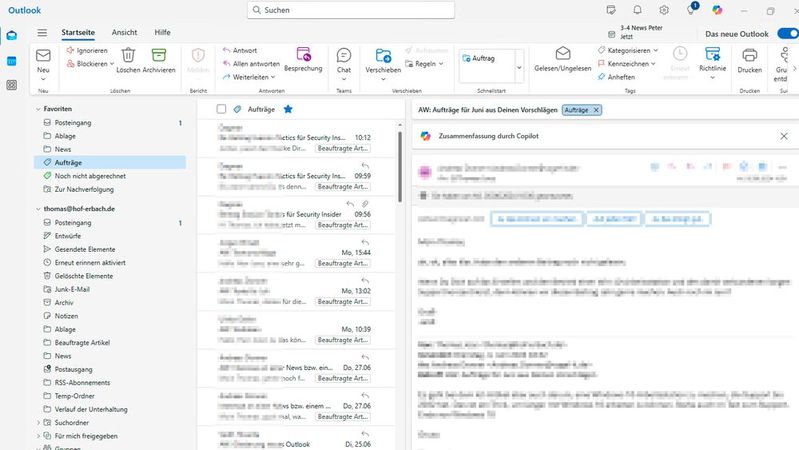This screenshot has height=450, width=799.
Task: Open the My Day icon in the title bar
Action: [x=611, y=10]
